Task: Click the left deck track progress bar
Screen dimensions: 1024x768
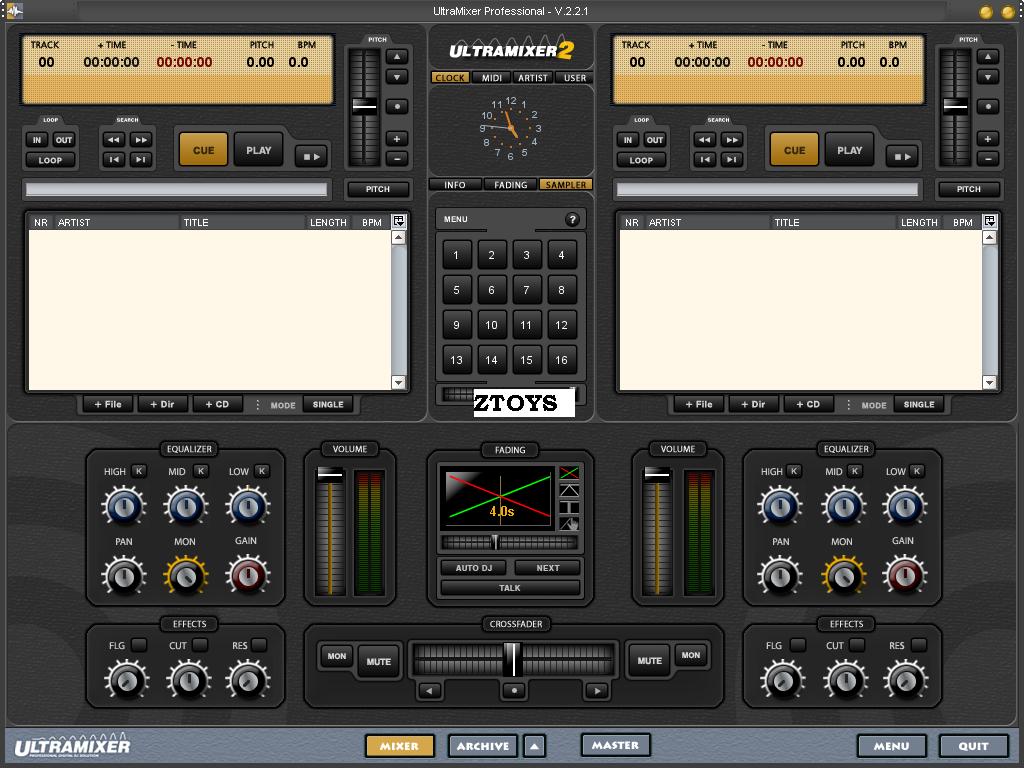Action: (176, 189)
